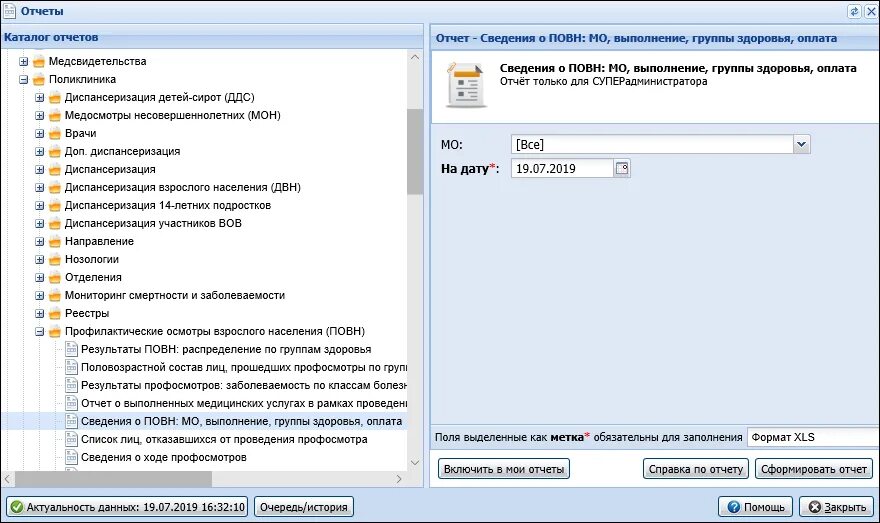Expand Доп. диспансеризация node
This screenshot has height=523, width=880.
click(x=39, y=151)
